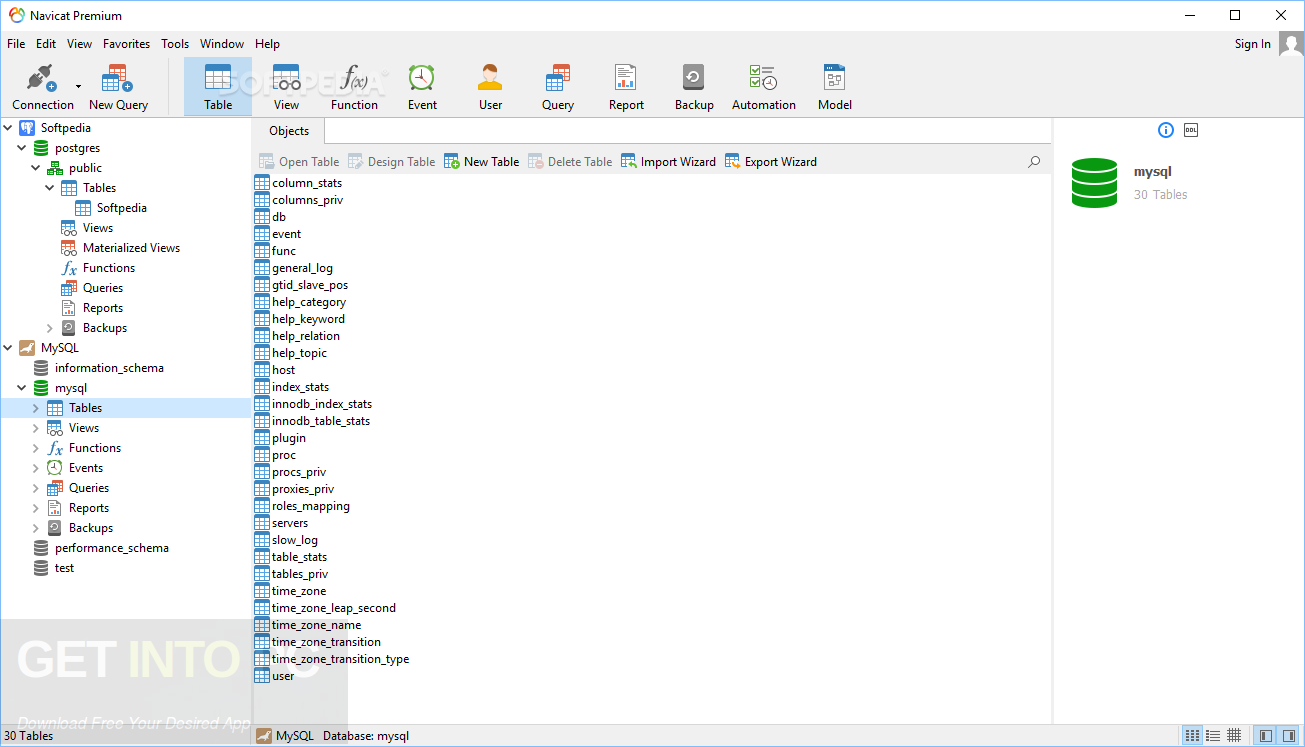Switch to the Objects tab
The height and width of the screenshot is (747, 1305).
[289, 131]
